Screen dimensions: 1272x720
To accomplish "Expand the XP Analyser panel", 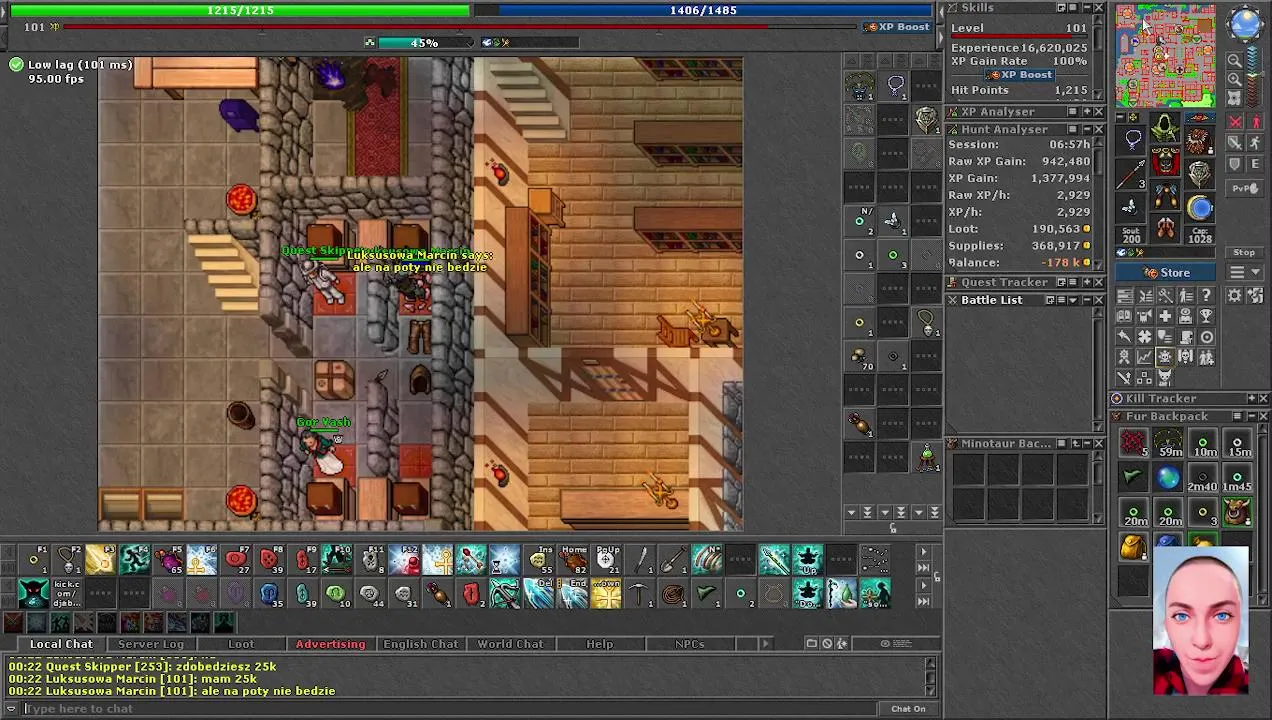I will (1086, 113).
